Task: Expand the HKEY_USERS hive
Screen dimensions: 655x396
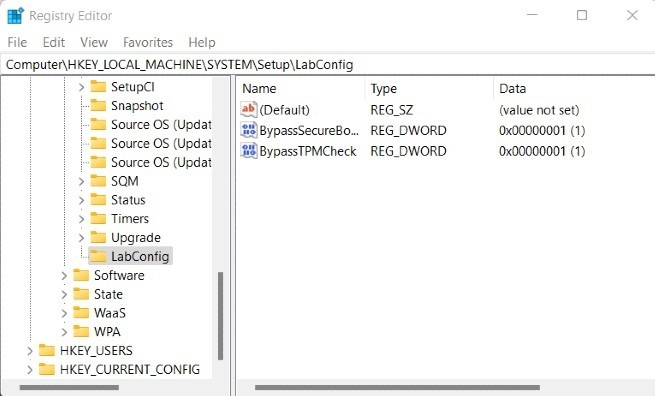Action: click(30, 351)
